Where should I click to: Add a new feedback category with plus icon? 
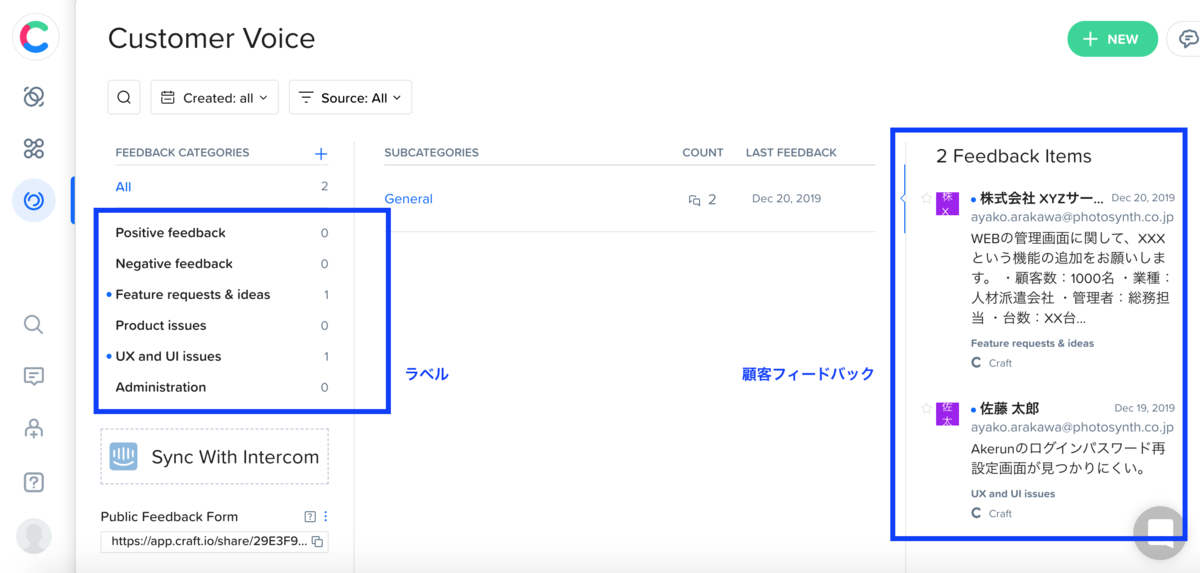(321, 153)
